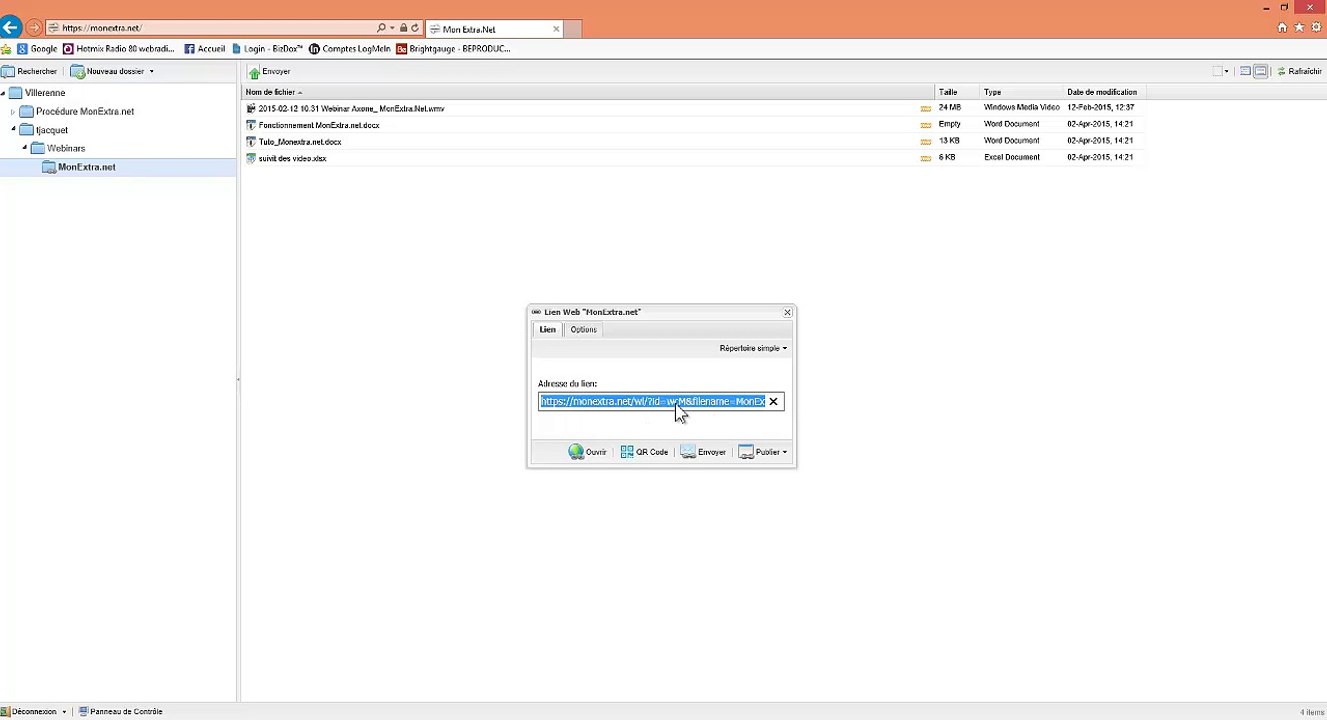This screenshot has width=1327, height=720.
Task: Select the Procédure MonExtra.net folder
Action: 77,112
